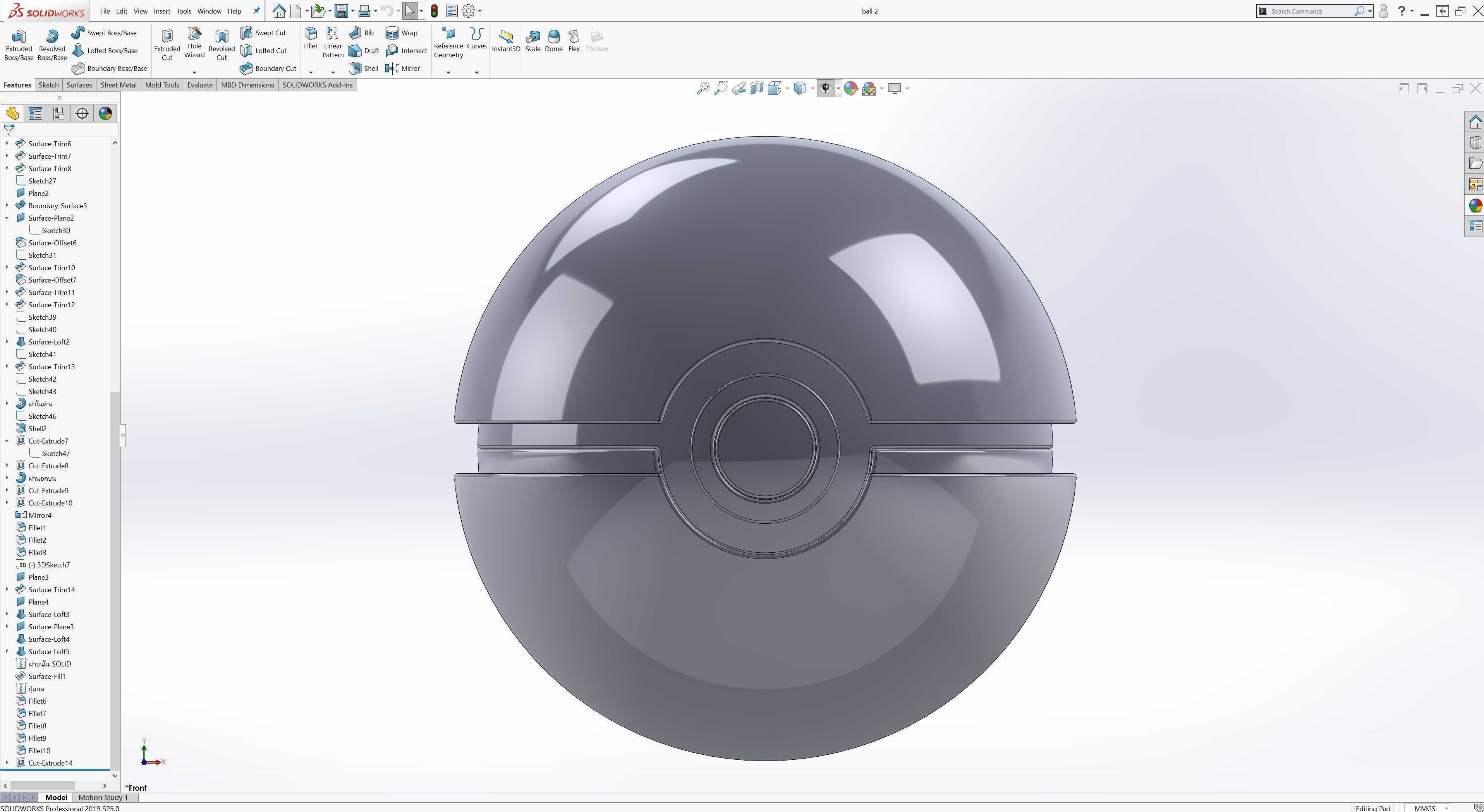
Task: Switch to the Motion Study 1 tab
Action: [103, 797]
